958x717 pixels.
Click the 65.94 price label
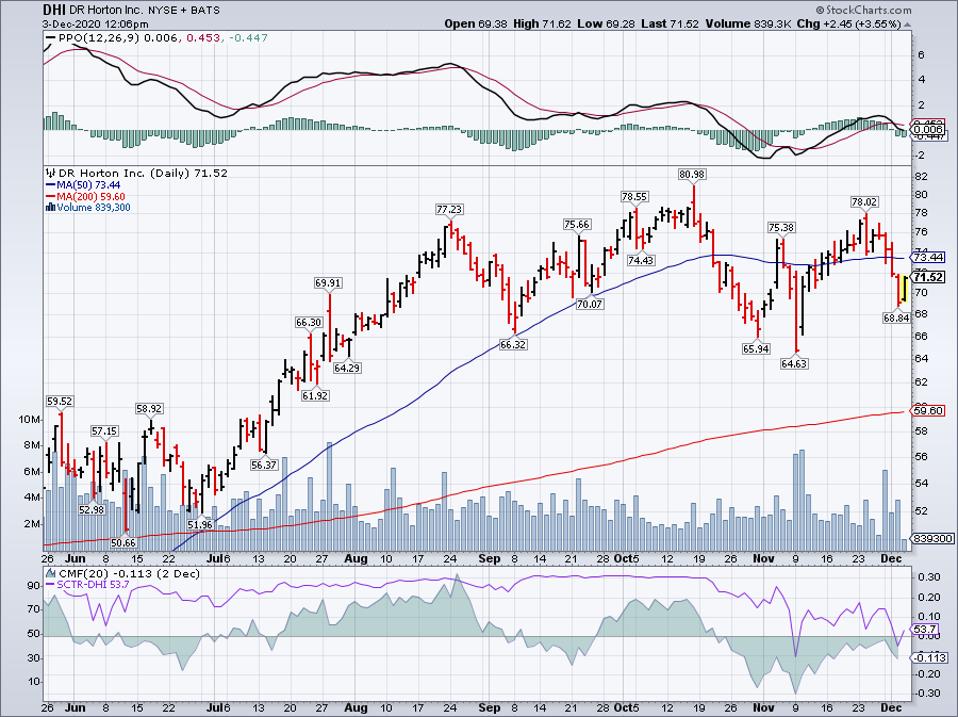[756, 349]
